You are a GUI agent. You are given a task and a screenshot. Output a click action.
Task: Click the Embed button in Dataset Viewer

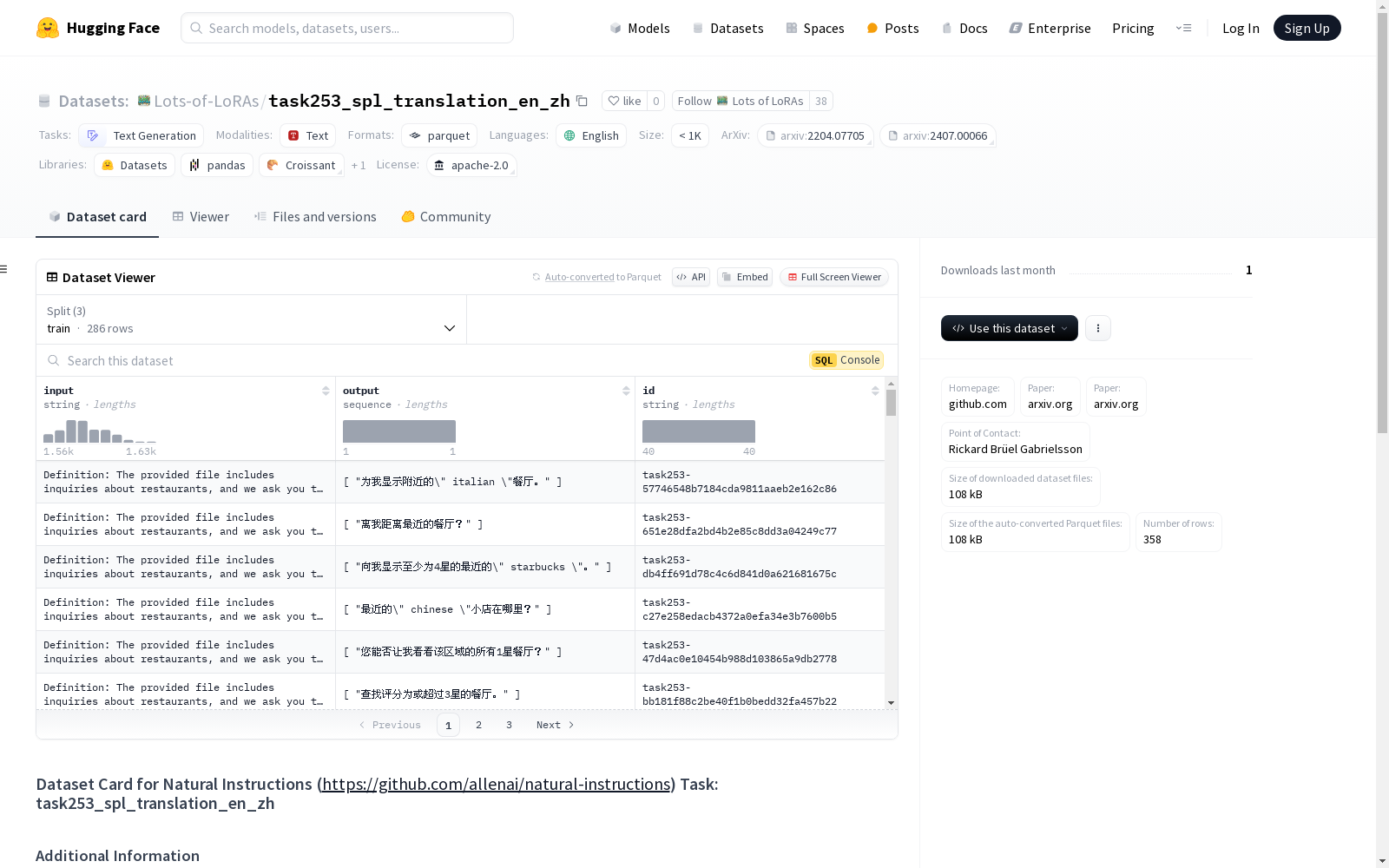click(745, 277)
